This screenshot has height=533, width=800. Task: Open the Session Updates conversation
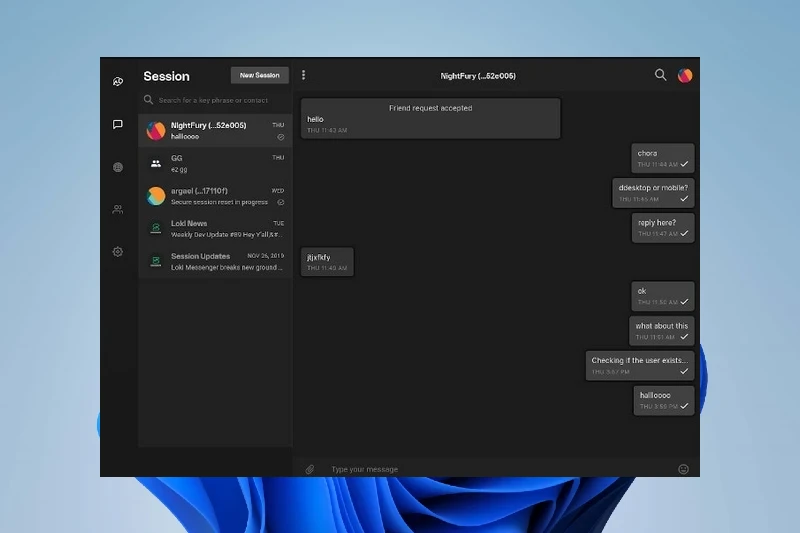pyautogui.click(x=215, y=261)
